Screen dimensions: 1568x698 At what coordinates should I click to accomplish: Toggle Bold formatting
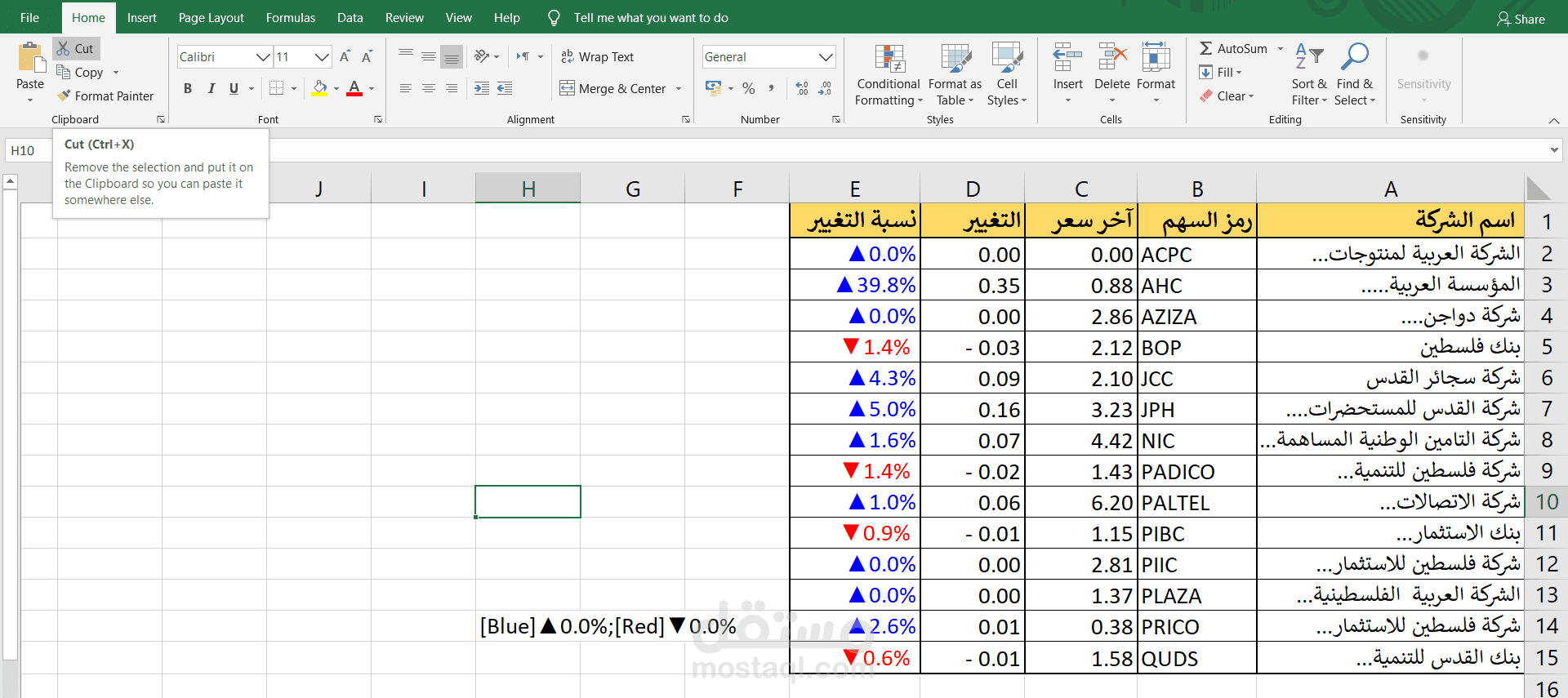188,88
